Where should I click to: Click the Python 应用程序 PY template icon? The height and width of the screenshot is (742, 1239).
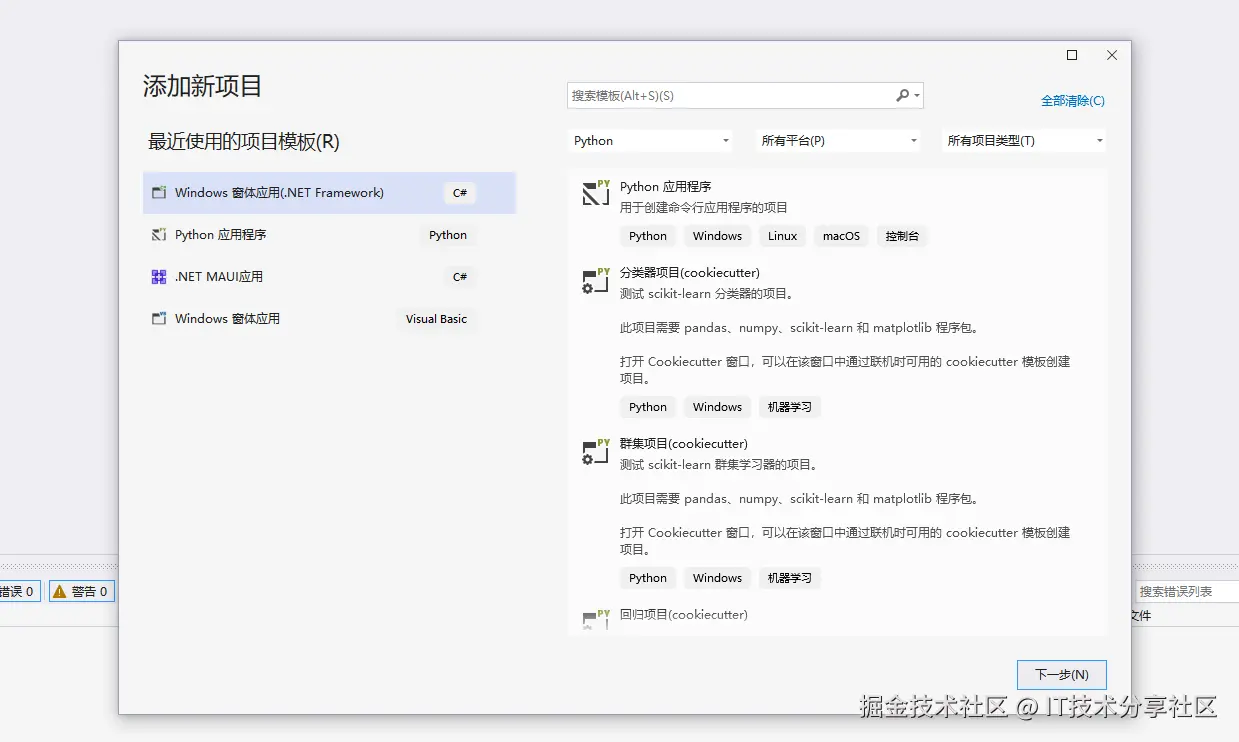click(596, 192)
